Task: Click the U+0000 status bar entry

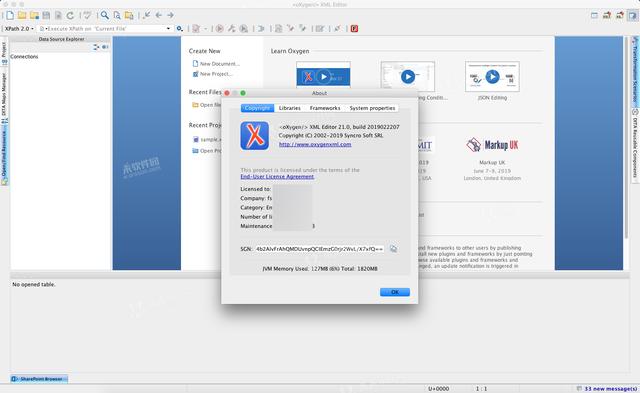Action: 438,389
